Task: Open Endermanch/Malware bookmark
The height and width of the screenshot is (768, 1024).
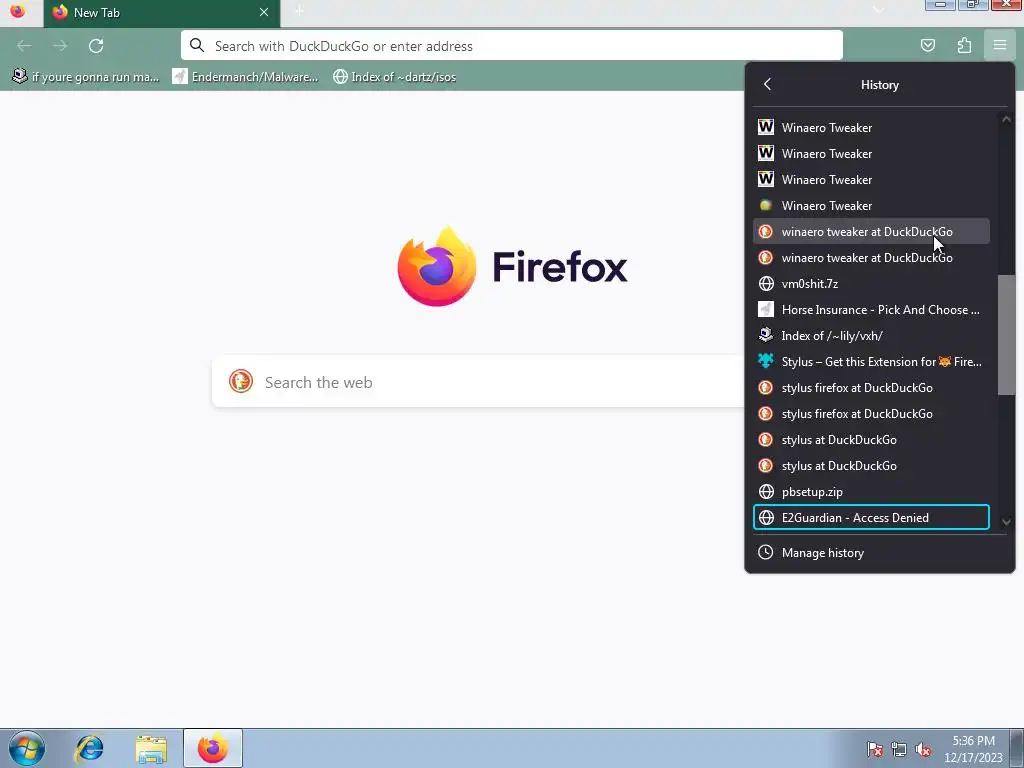Action: coord(246,76)
